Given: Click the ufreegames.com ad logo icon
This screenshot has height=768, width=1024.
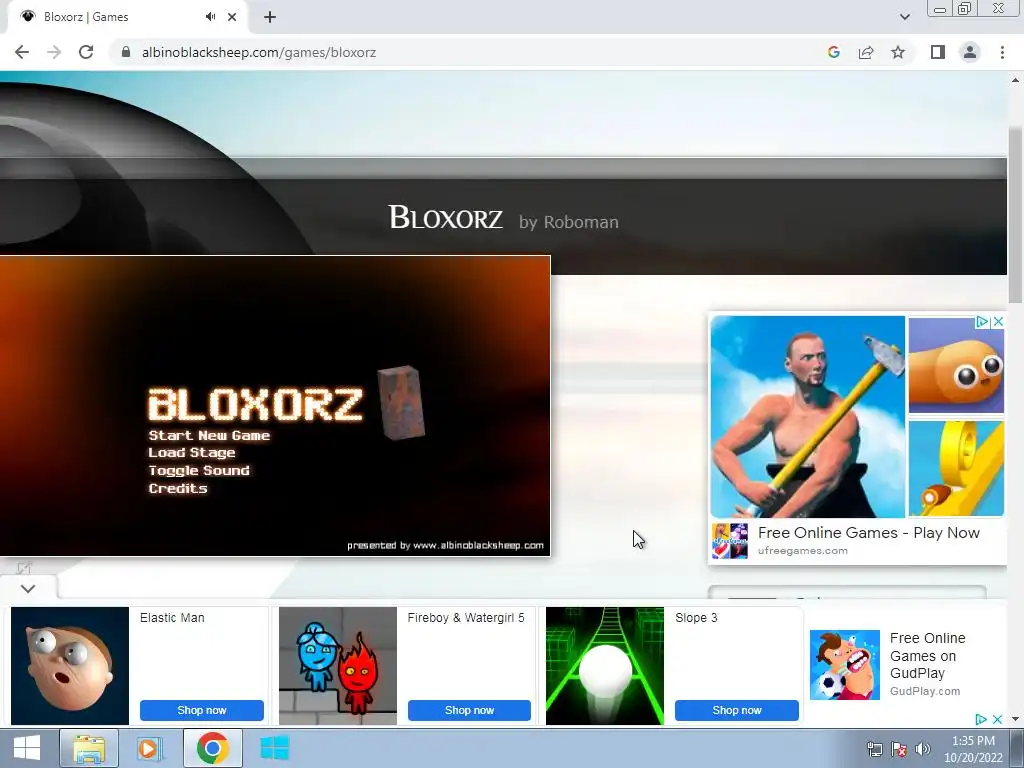Looking at the screenshot, I should pyautogui.click(x=729, y=541).
